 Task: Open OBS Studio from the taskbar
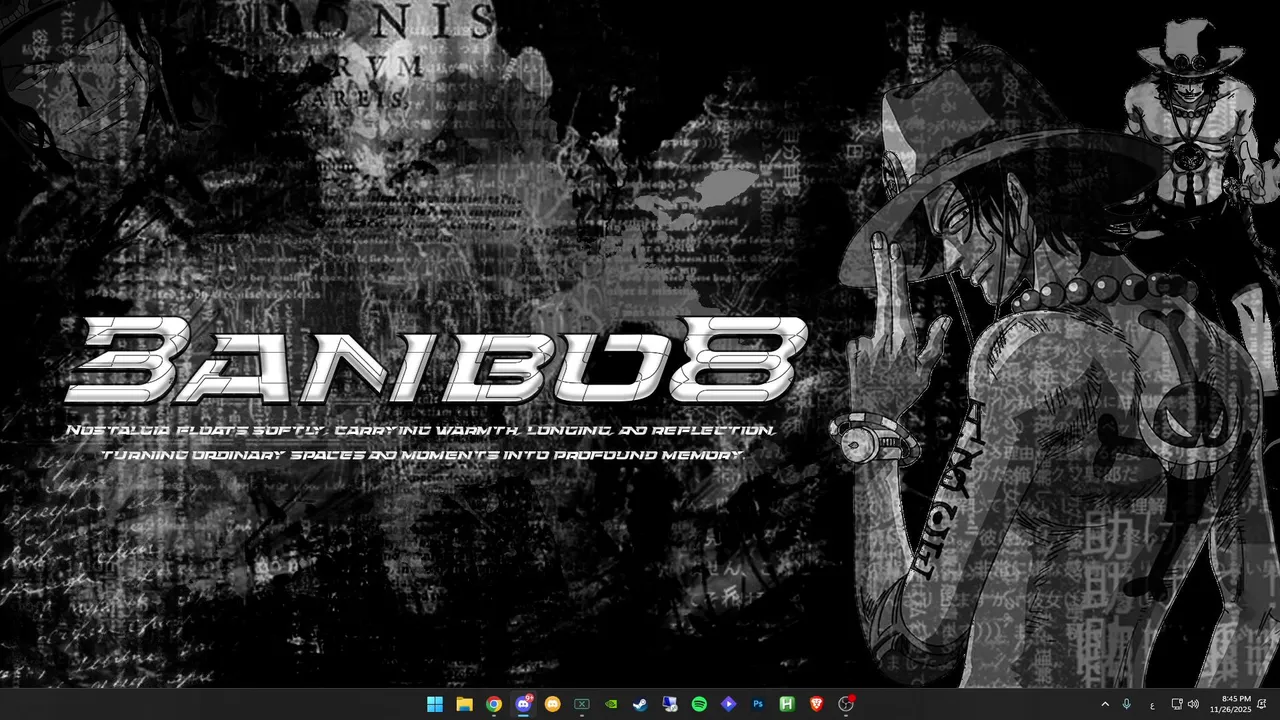pos(846,704)
